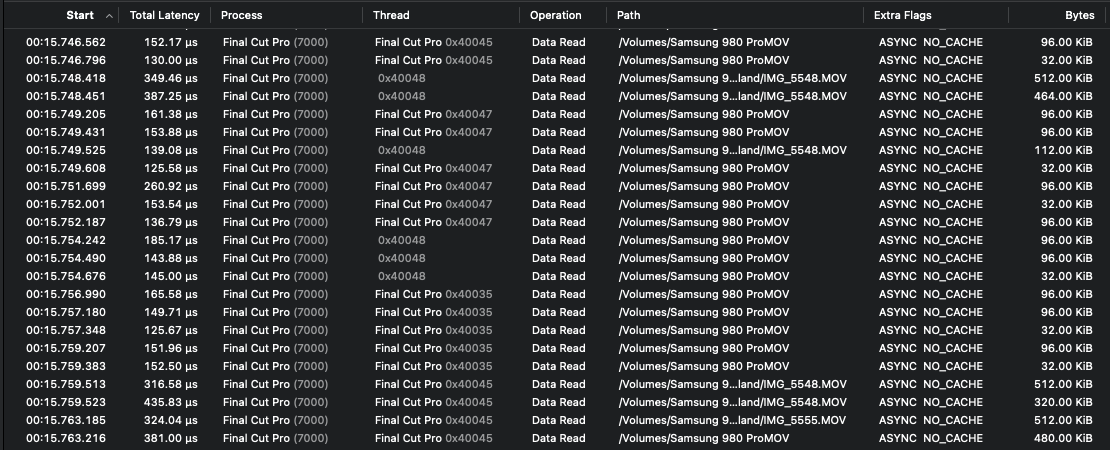The width and height of the screenshot is (1110, 450).
Task: Click the Thread column header
Action: point(391,16)
